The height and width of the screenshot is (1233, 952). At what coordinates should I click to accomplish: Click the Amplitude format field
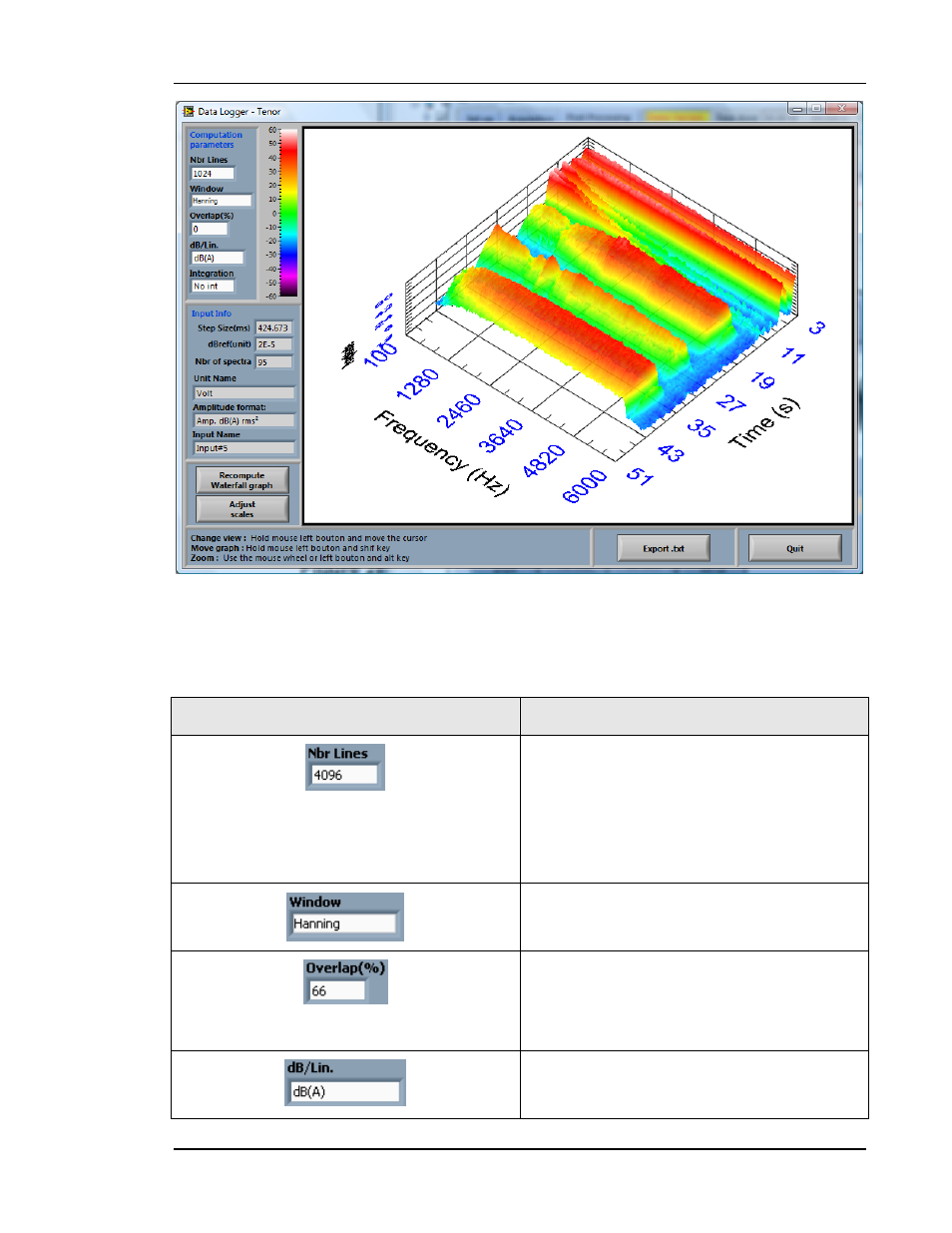[243, 421]
